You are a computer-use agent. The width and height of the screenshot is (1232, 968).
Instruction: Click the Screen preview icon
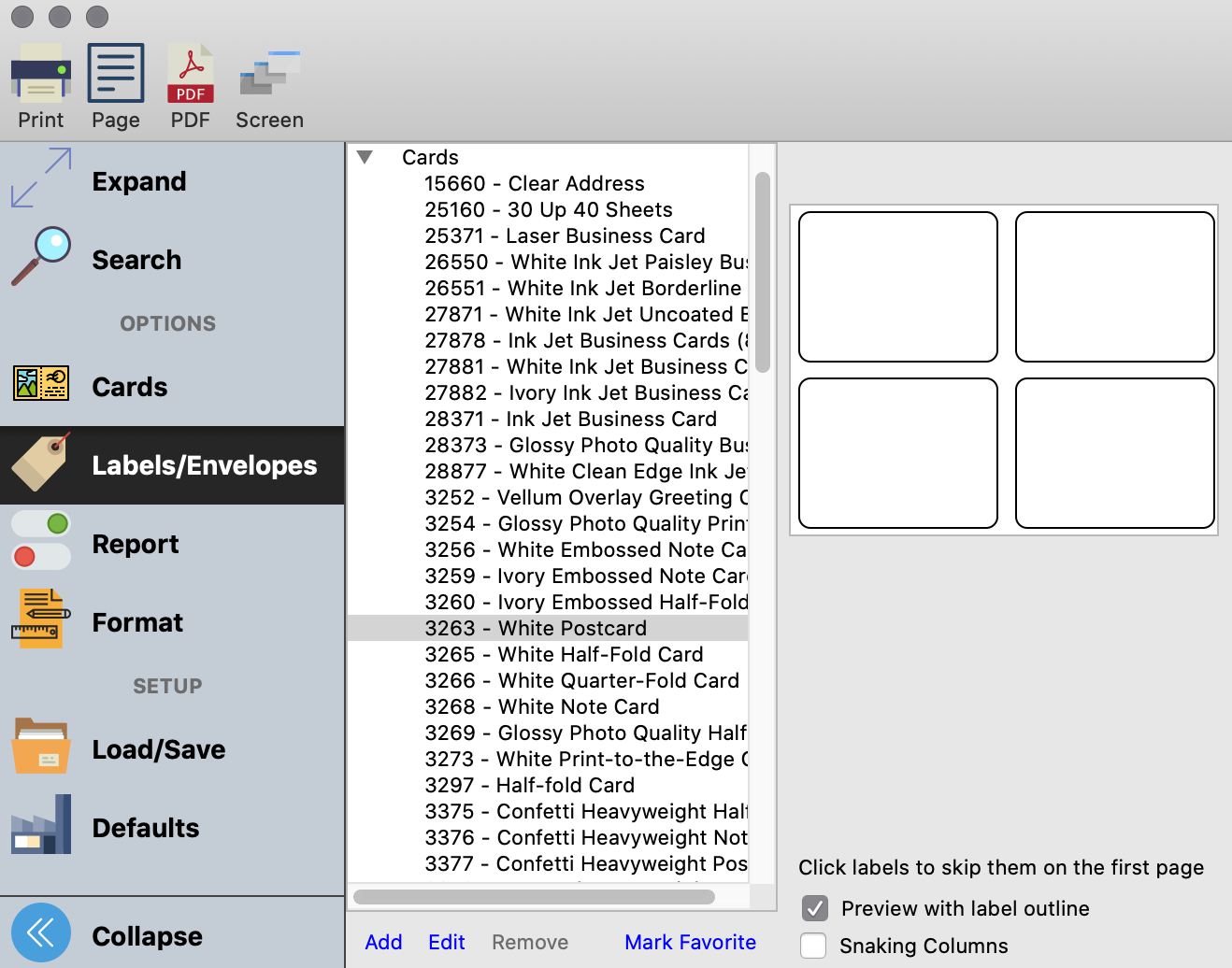pos(269,73)
